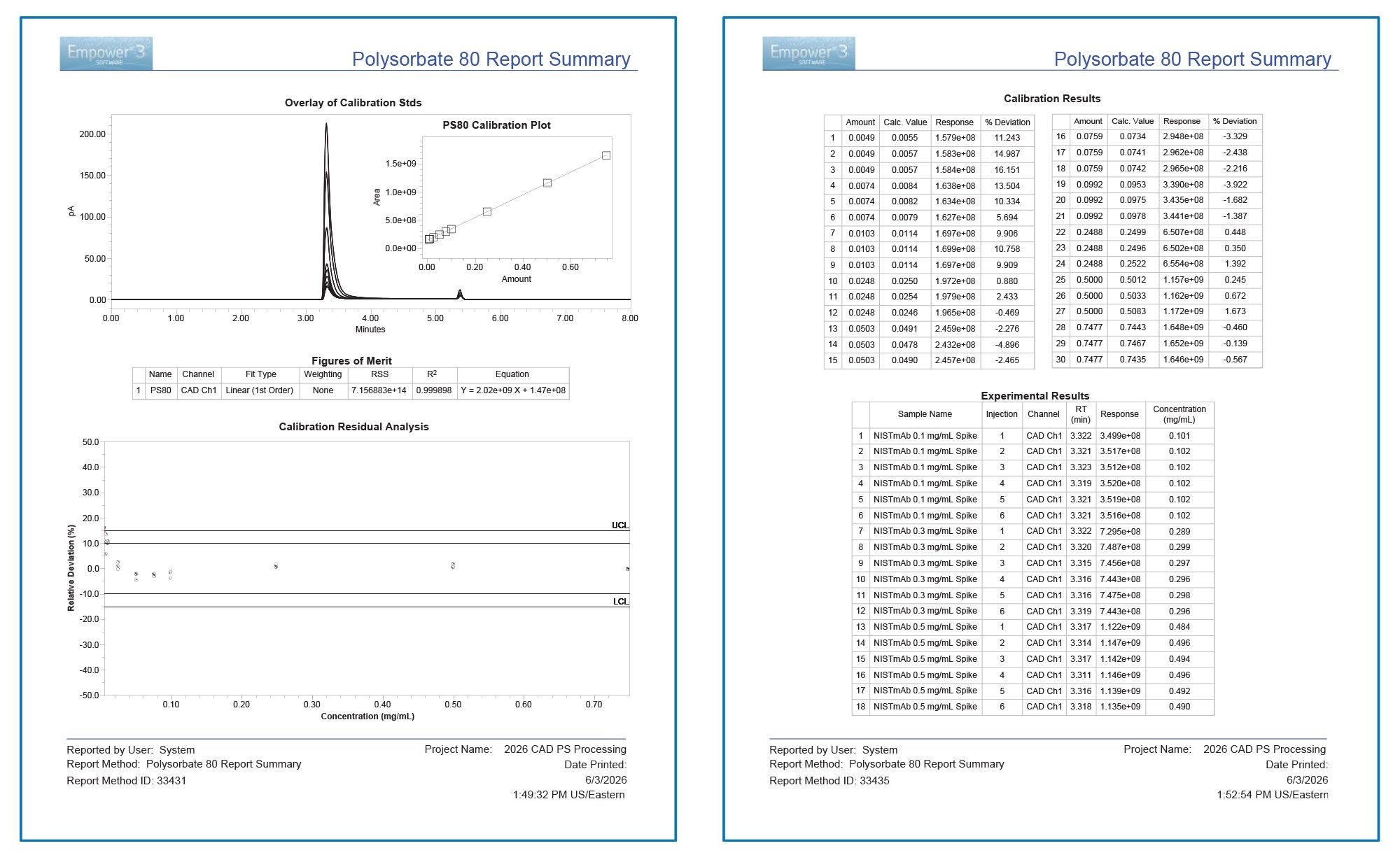
Task: Click the small chromatogram peak near 5.4 minutes
Action: tap(460, 294)
